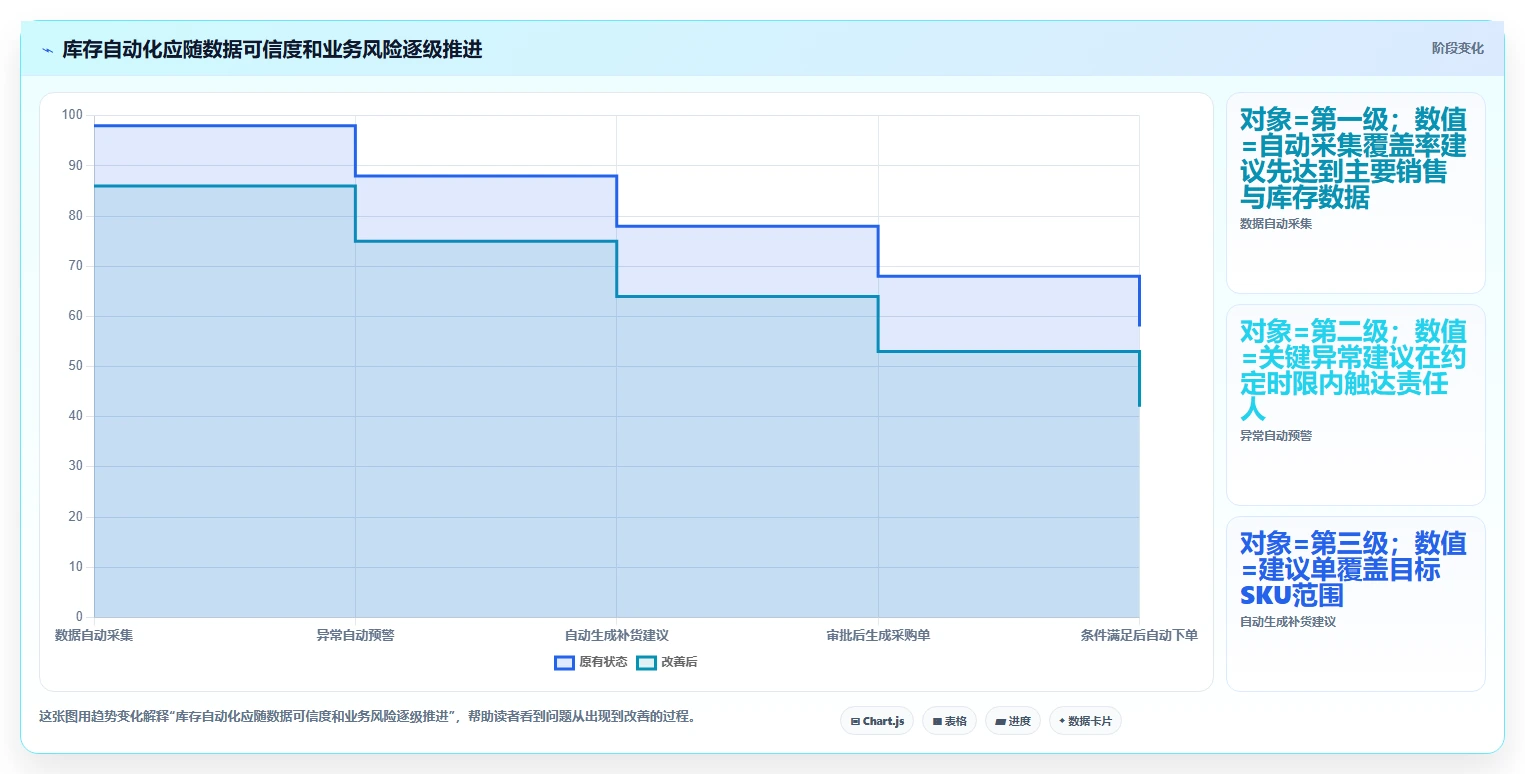
Task: Select the 数据卡片 chip
Action: pos(1085,721)
